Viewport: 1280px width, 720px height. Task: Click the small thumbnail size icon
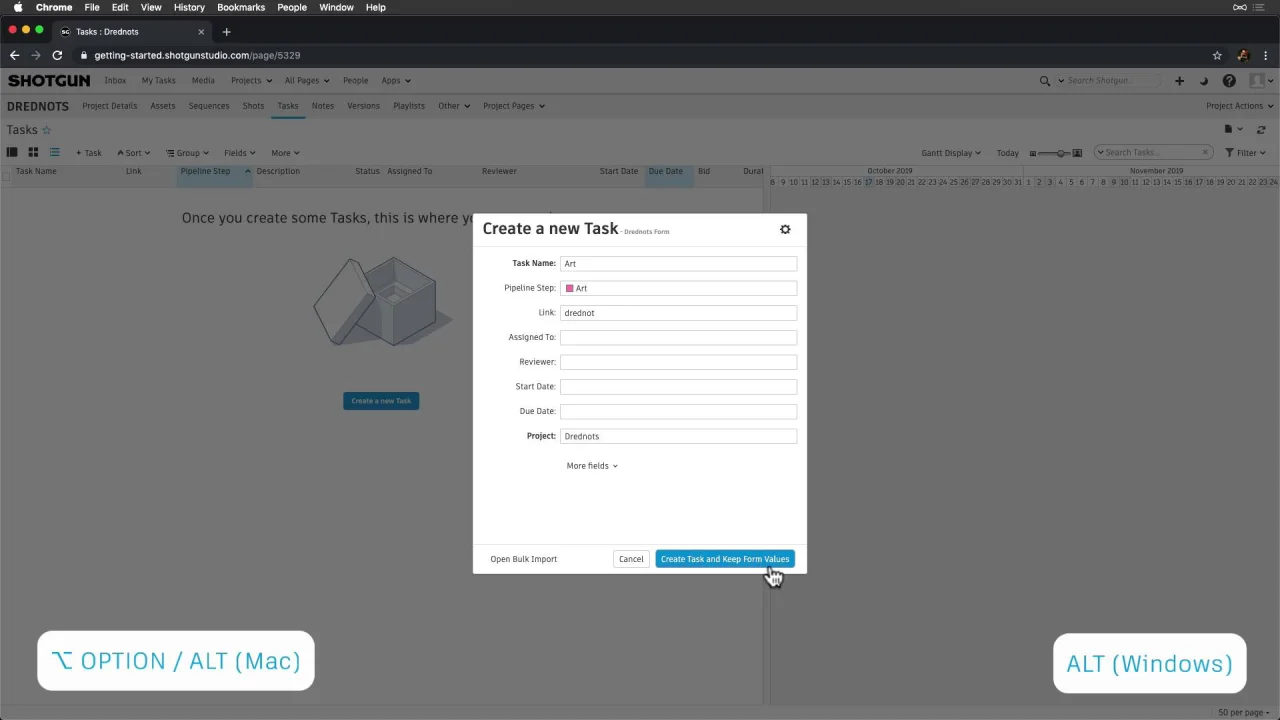pyautogui.click(x=1033, y=153)
